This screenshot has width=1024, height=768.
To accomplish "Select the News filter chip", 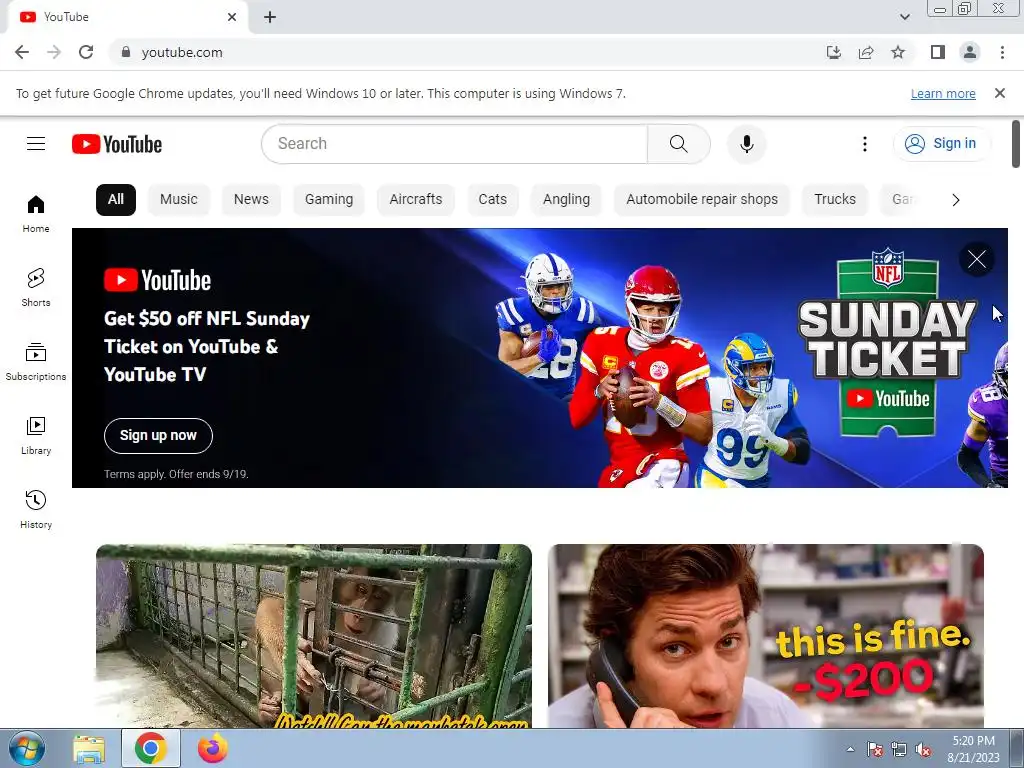I will click(x=251, y=200).
